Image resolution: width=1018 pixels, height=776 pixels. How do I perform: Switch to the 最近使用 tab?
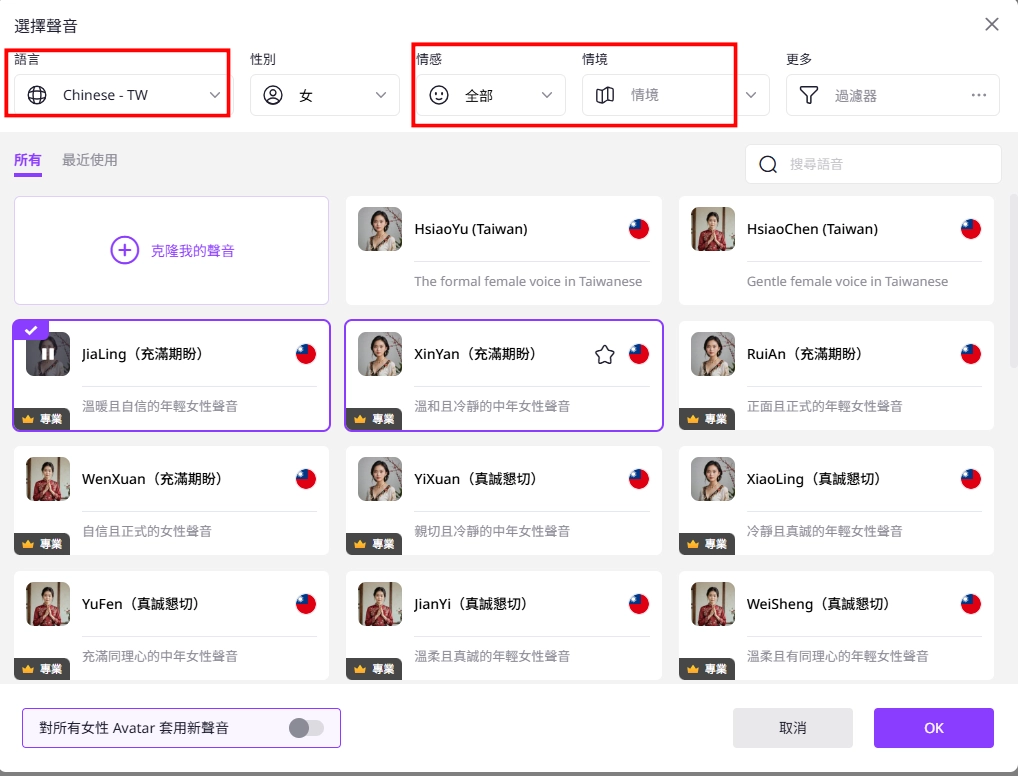point(90,159)
